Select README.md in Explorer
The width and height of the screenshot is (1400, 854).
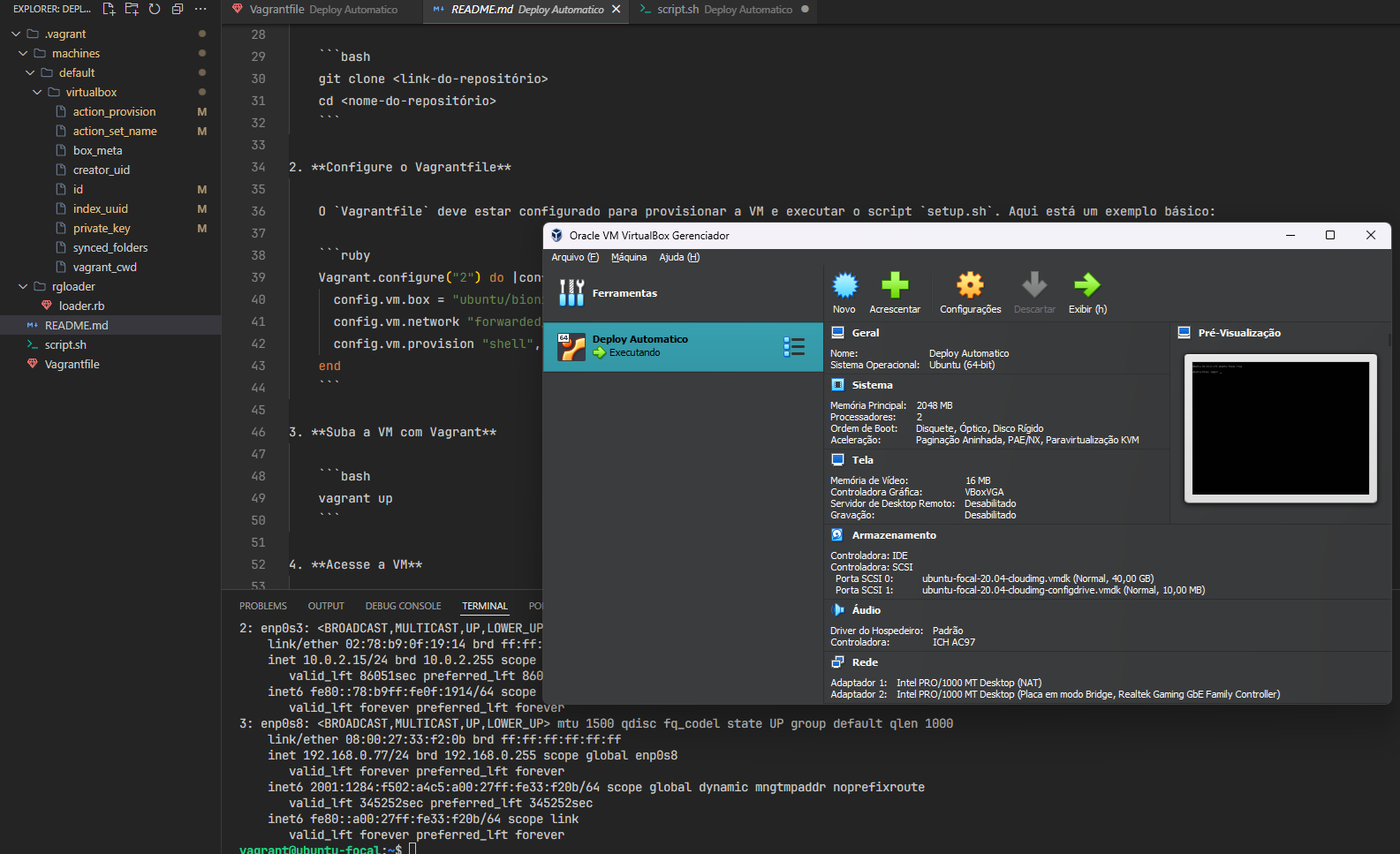pyautogui.click(x=110, y=325)
